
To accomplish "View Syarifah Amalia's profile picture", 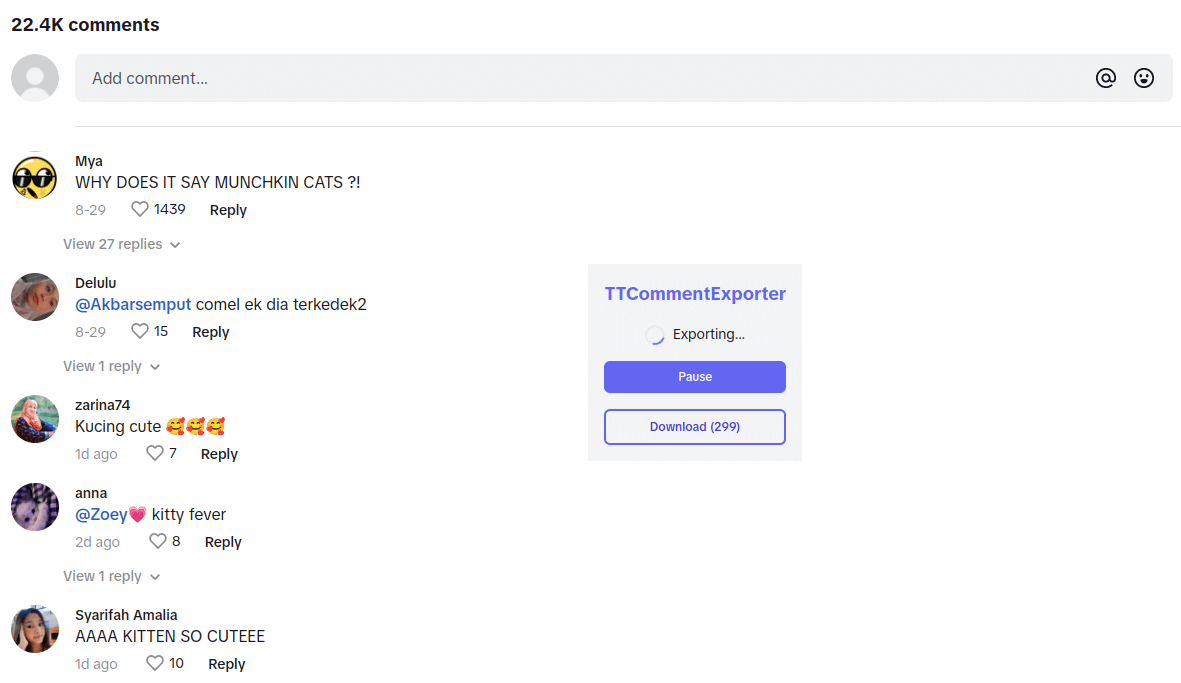I will (x=35, y=629).
